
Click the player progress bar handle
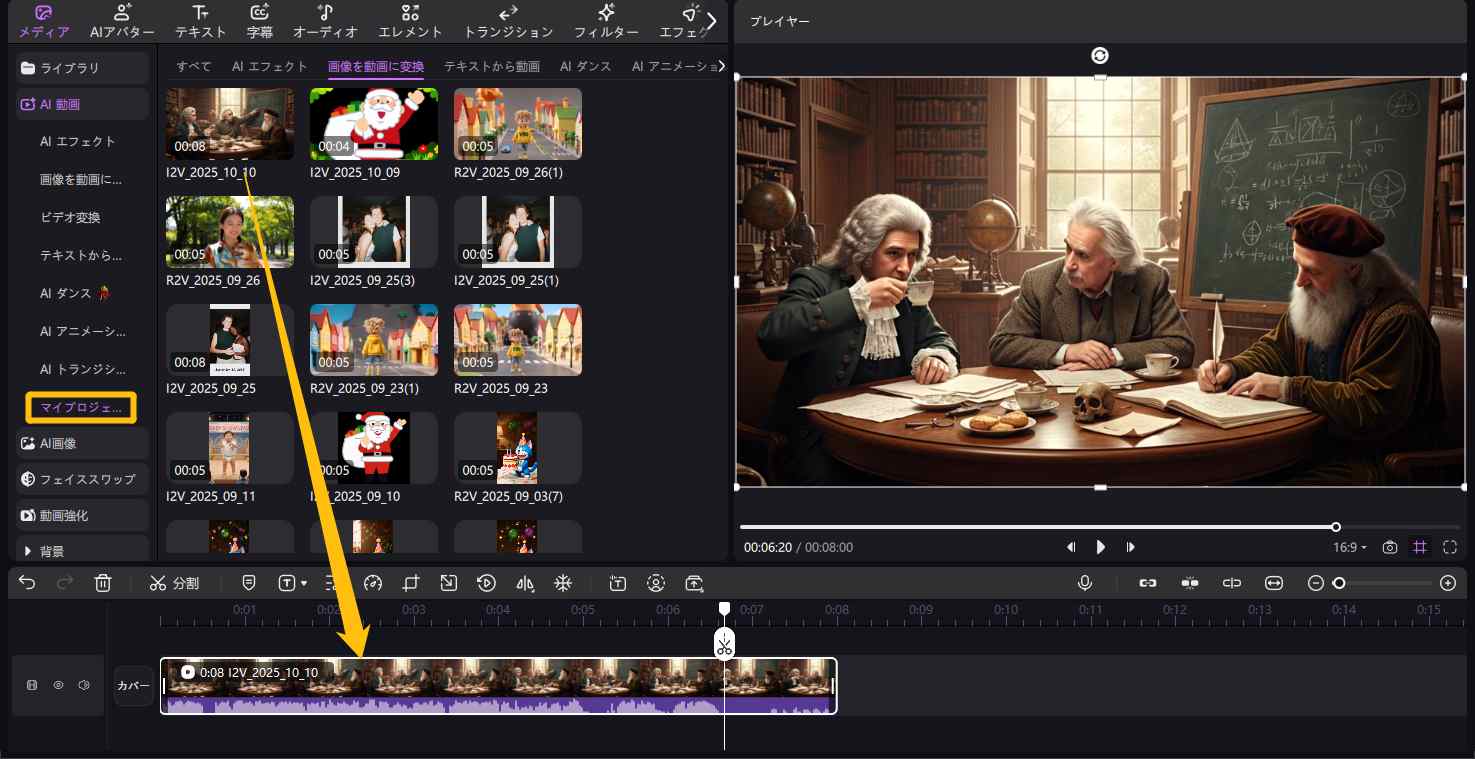pyautogui.click(x=1336, y=527)
